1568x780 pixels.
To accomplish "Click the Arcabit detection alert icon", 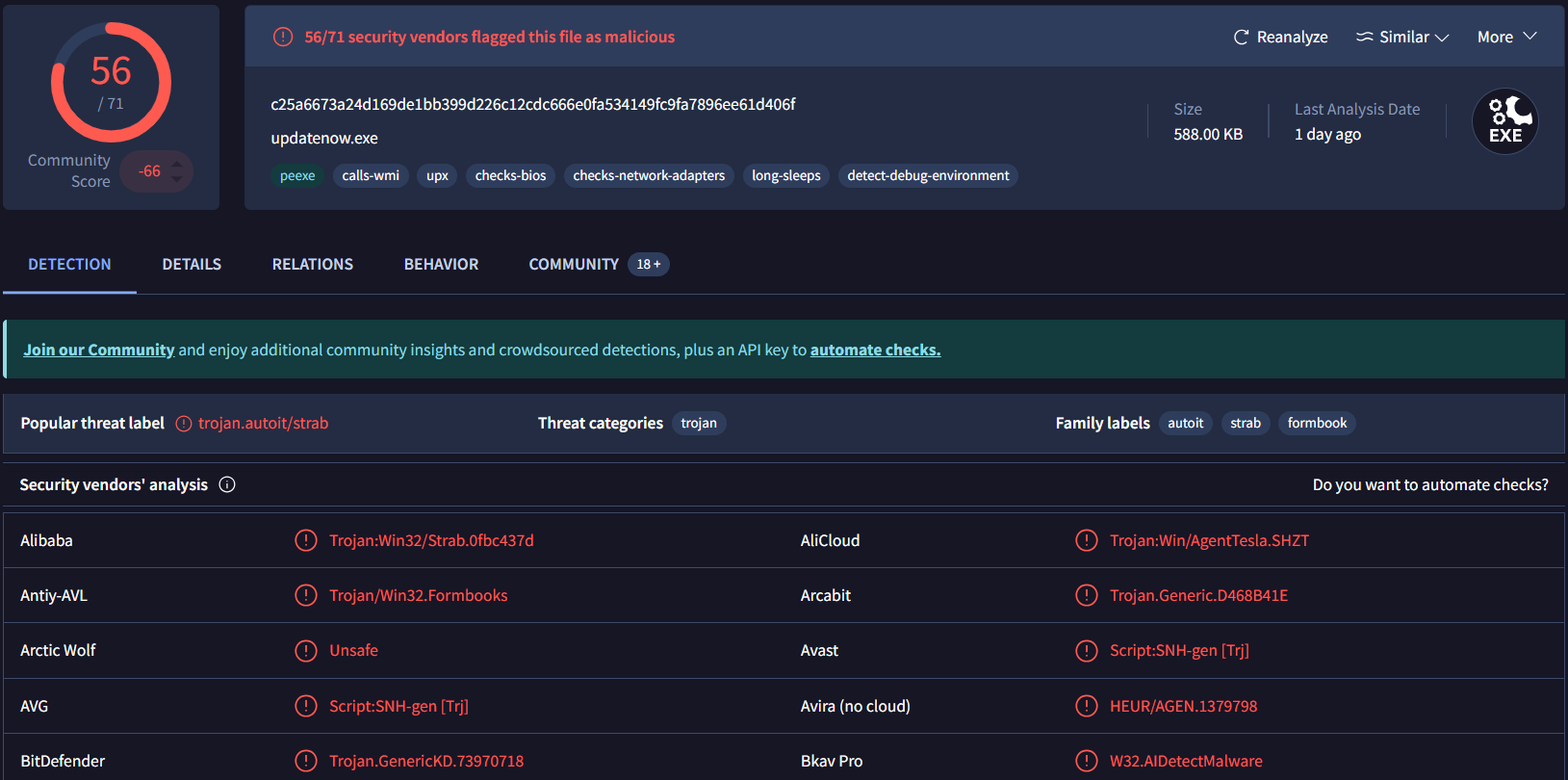I will click(x=1086, y=595).
